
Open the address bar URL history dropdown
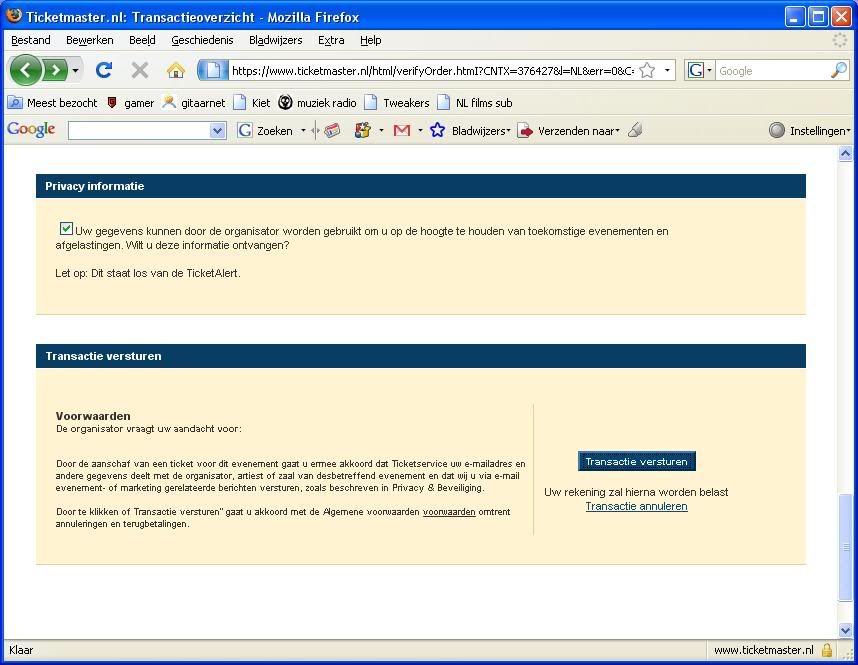point(667,71)
